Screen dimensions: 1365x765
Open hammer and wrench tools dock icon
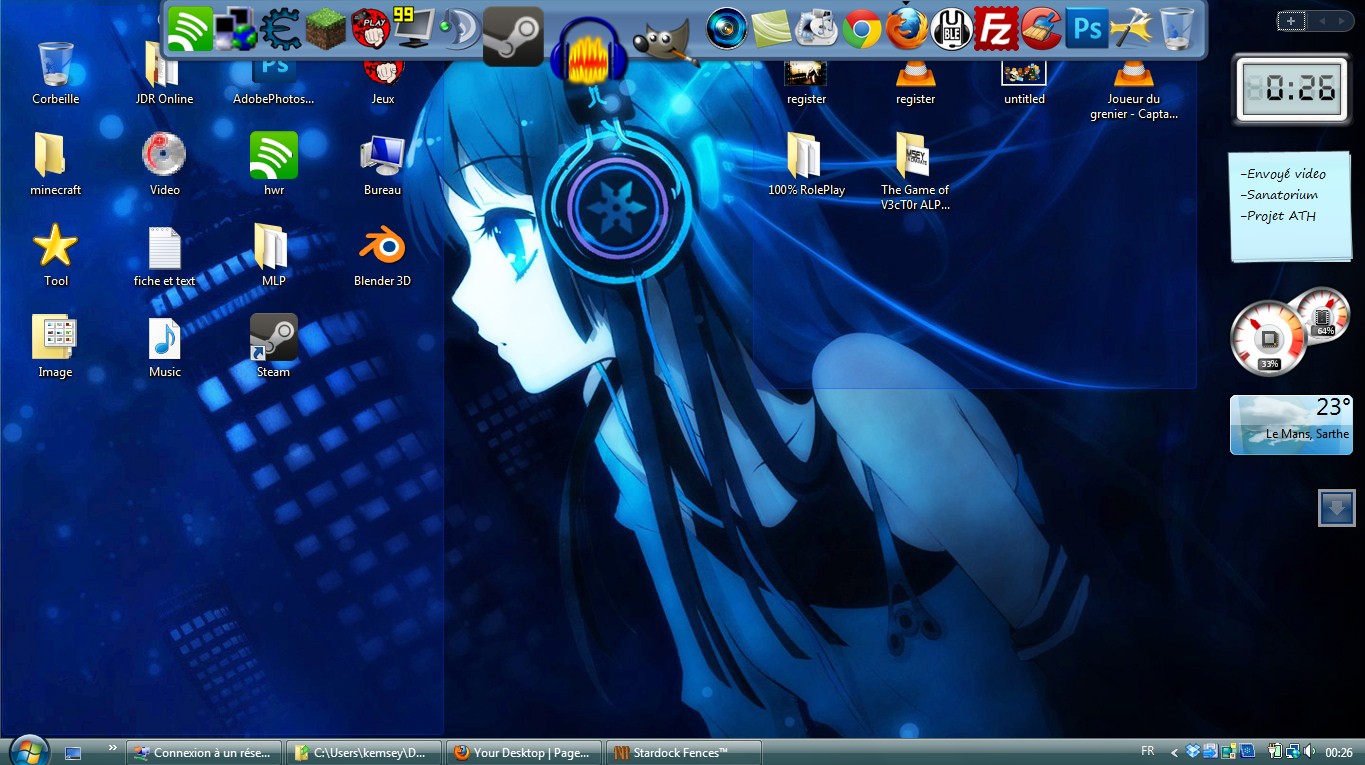click(x=1132, y=29)
